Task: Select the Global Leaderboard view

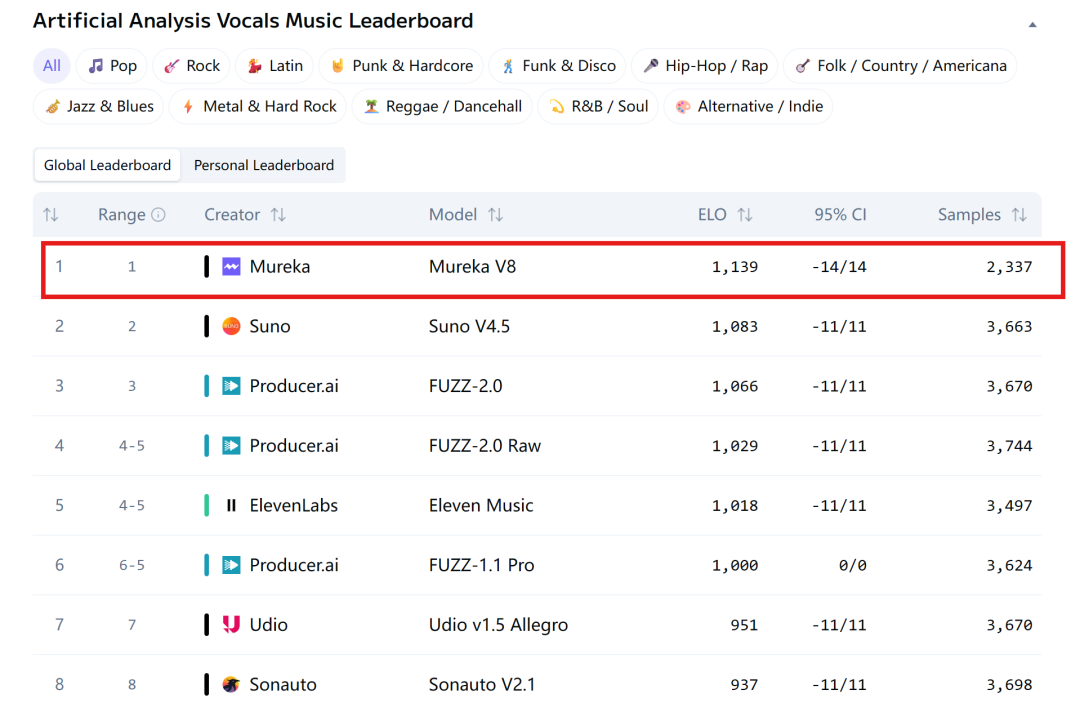Action: 107,165
